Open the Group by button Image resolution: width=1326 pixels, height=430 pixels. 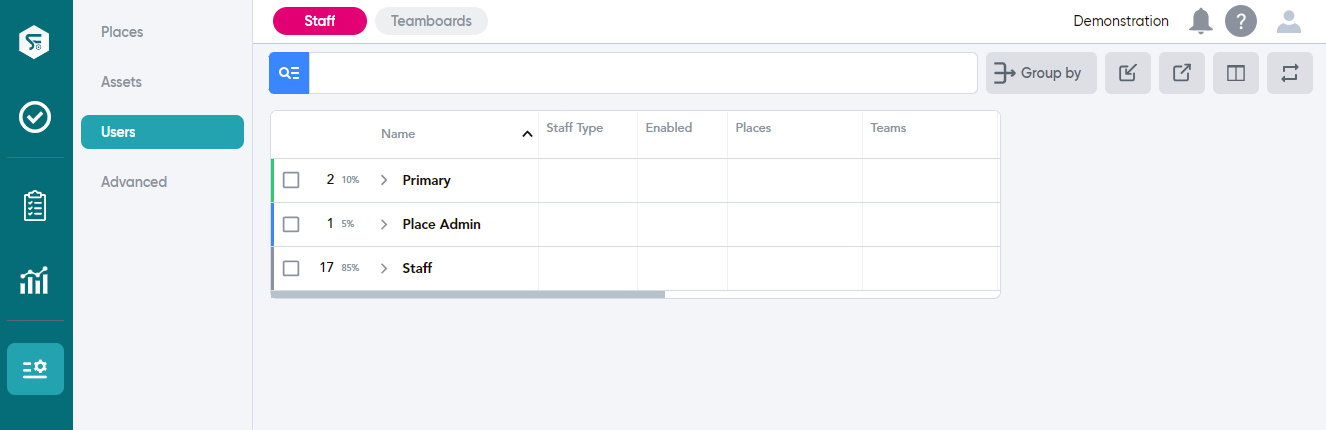tap(1041, 73)
